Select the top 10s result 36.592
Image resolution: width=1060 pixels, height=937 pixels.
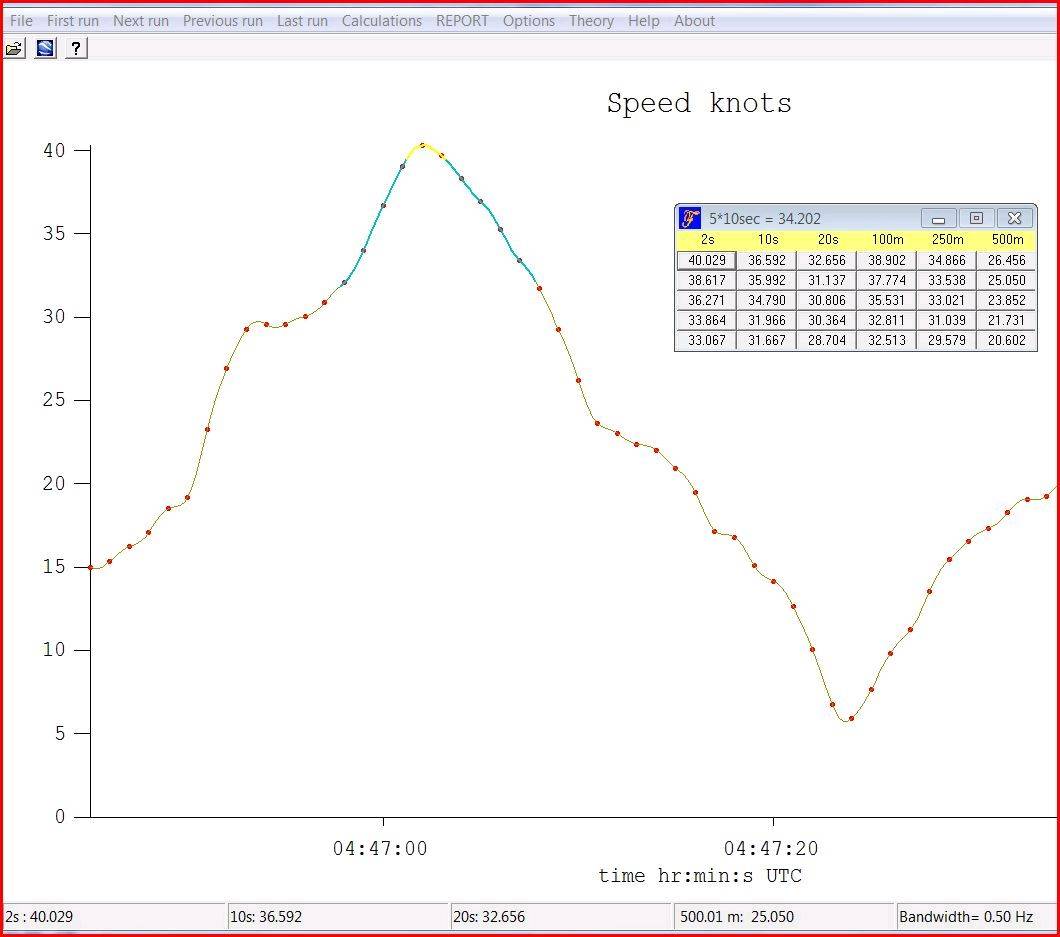pos(766,260)
